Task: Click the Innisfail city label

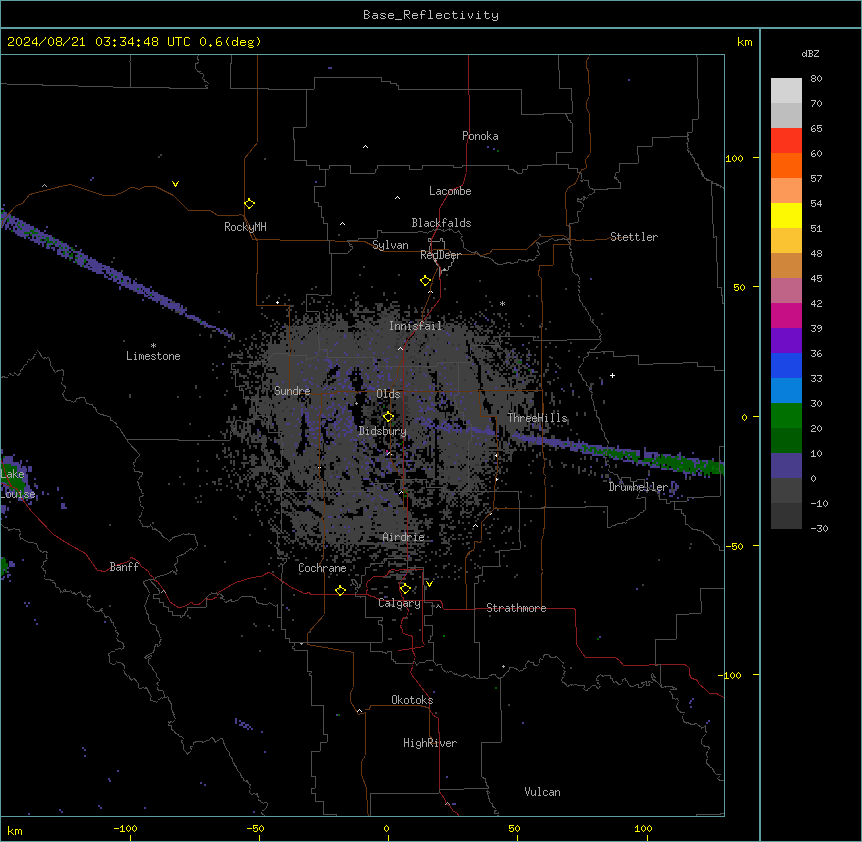Action: click(416, 326)
